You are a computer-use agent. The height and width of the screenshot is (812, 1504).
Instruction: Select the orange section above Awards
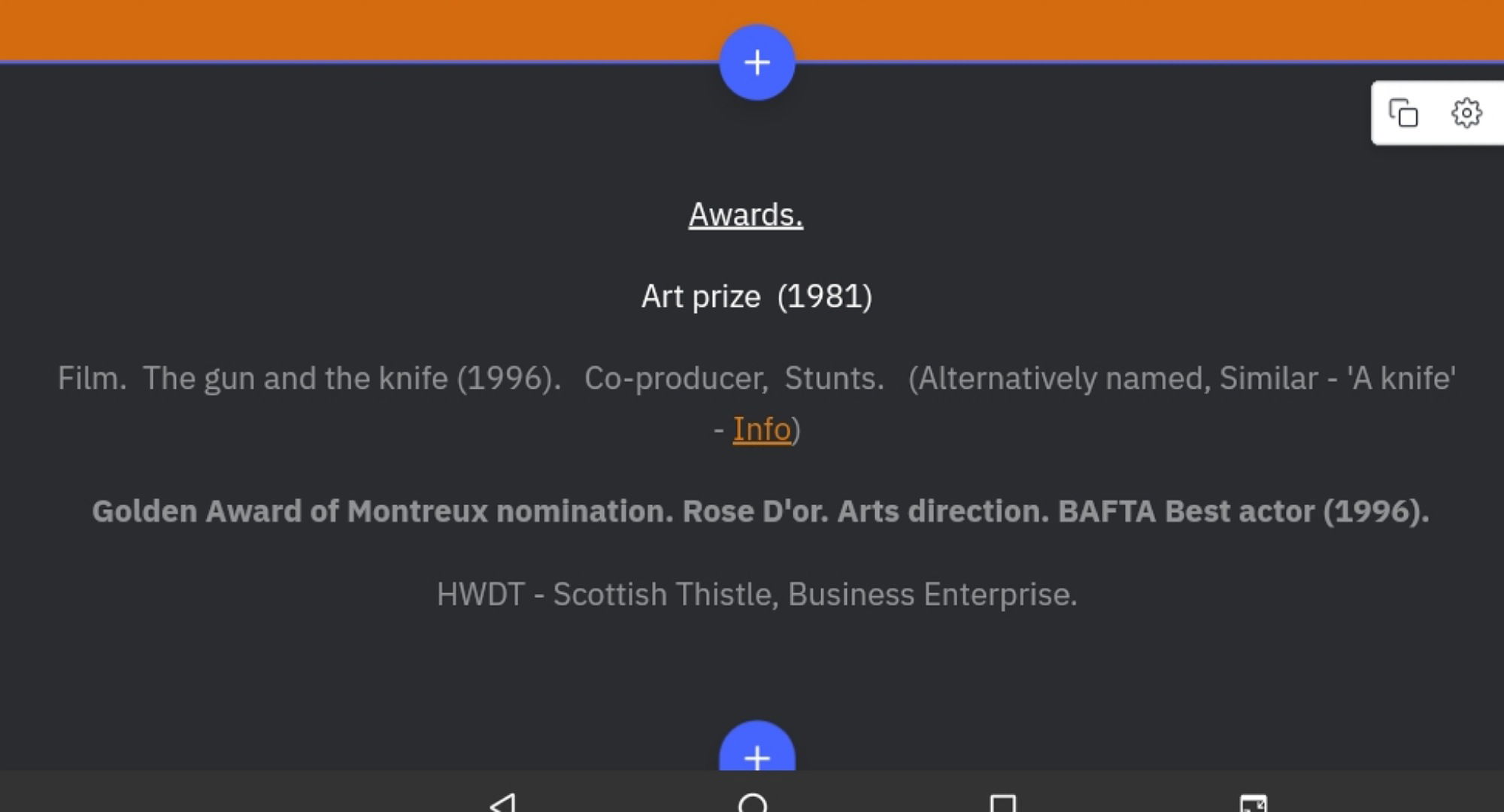point(752,29)
